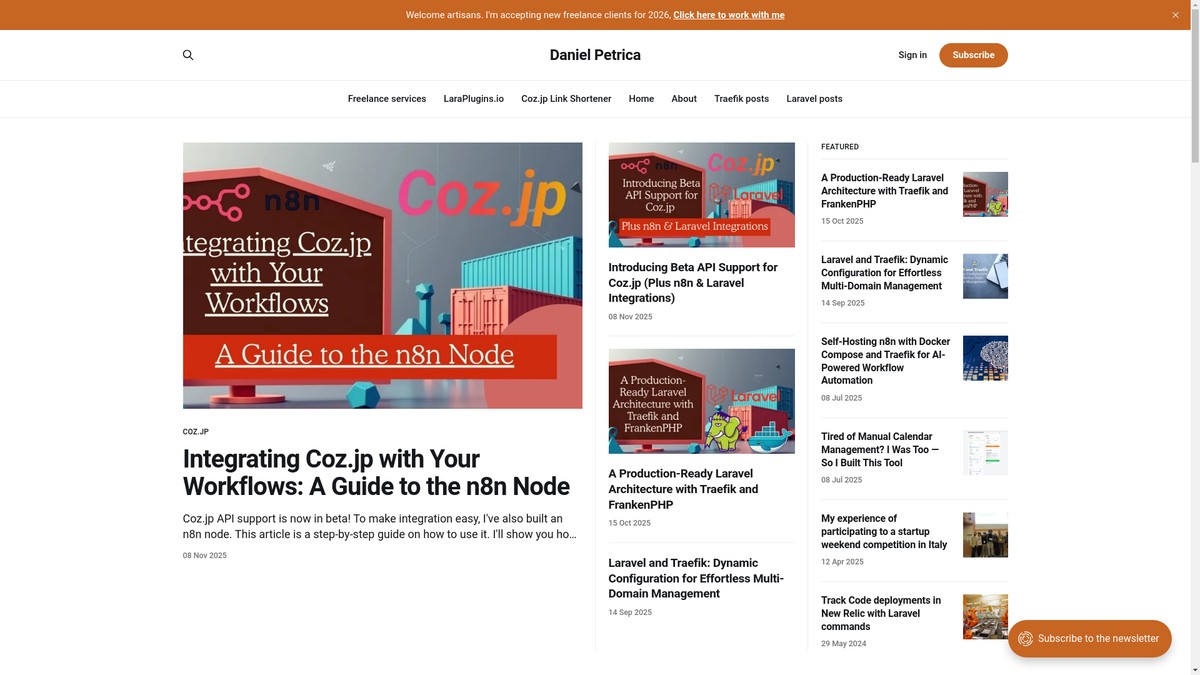Open the Daniel Petrica site title
Image resolution: width=1200 pixels, height=675 pixels.
(595, 55)
